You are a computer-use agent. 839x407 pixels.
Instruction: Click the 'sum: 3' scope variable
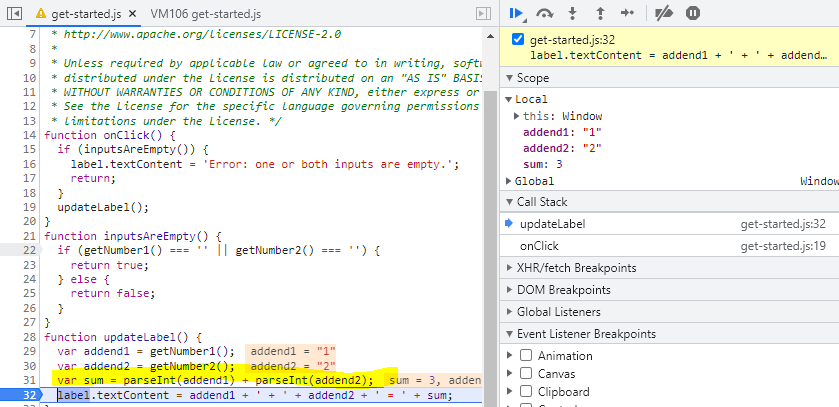click(543, 165)
